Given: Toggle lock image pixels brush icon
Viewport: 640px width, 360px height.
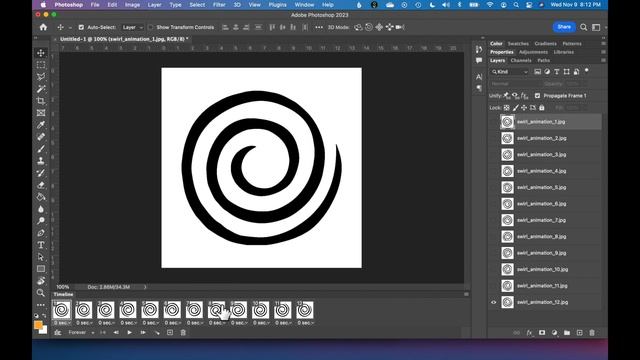Looking at the screenshot, I should pyautogui.click(x=516, y=108).
